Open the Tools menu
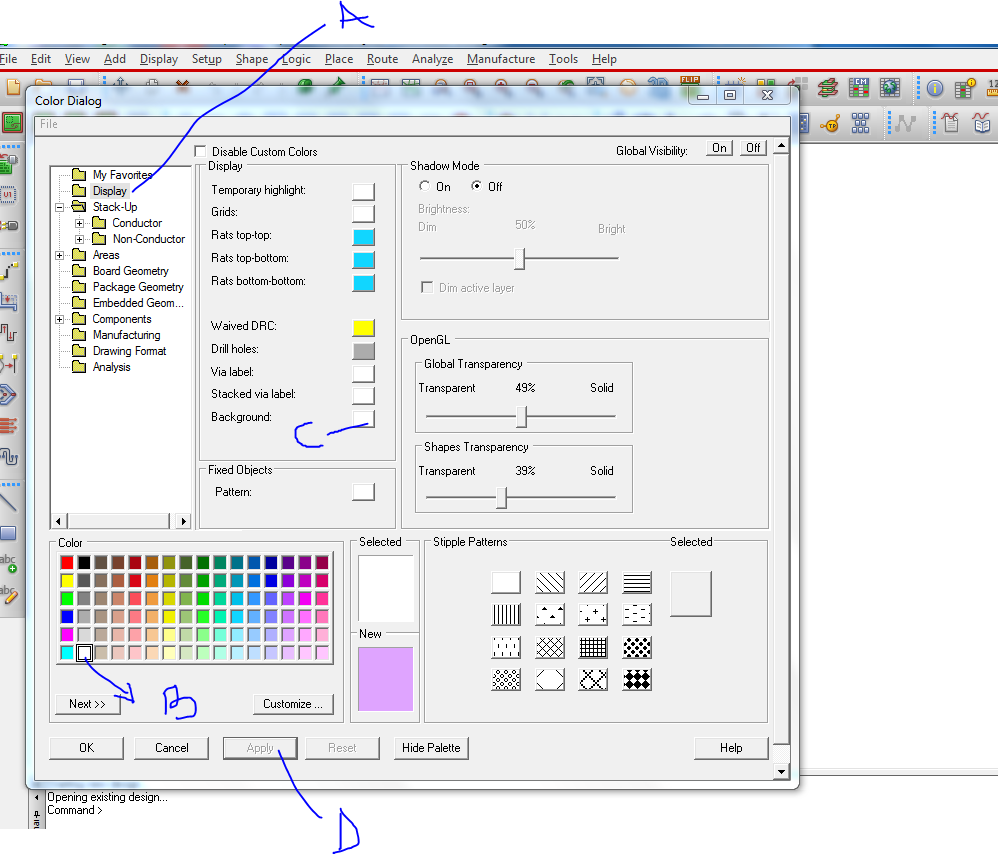Viewport: 998px width, 854px height. tap(563, 59)
